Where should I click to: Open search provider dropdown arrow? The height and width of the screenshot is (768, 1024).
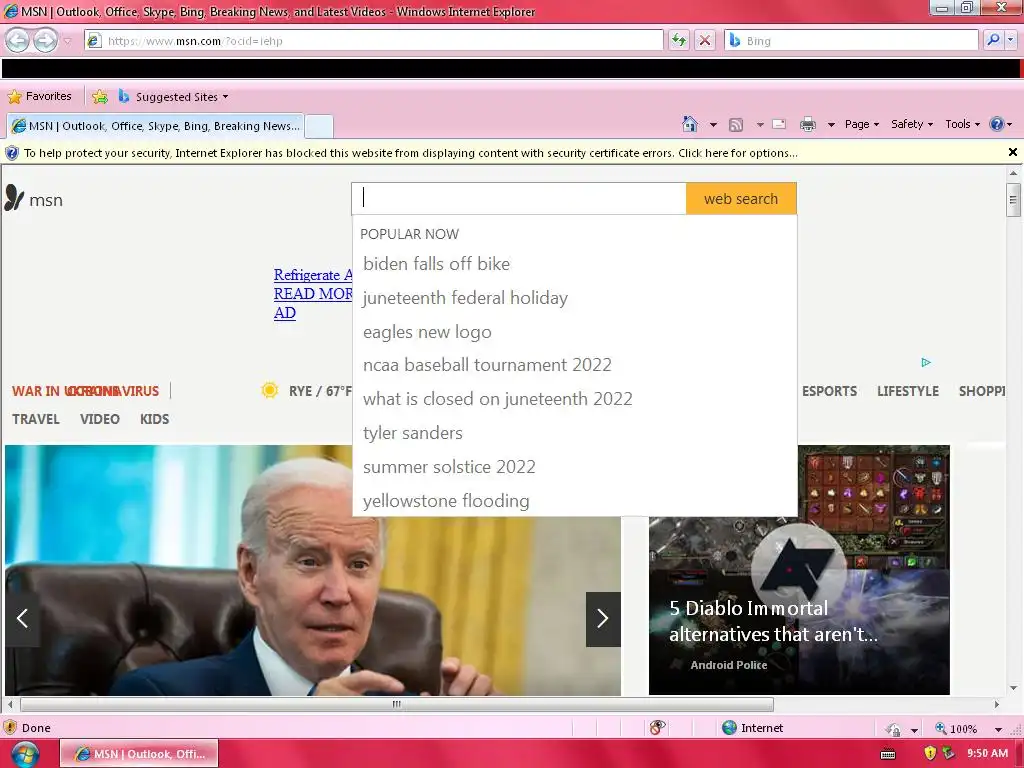tap(1010, 40)
